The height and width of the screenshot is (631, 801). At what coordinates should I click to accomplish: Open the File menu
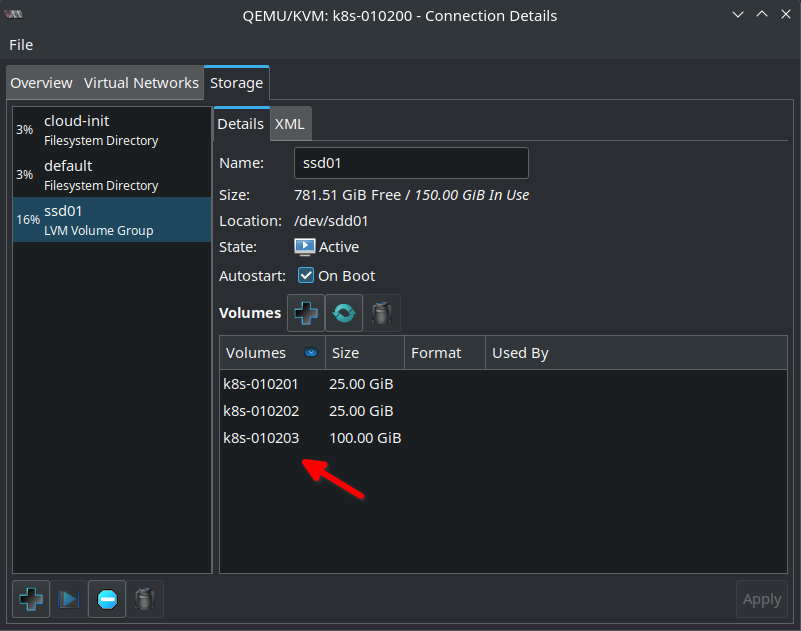pos(21,45)
